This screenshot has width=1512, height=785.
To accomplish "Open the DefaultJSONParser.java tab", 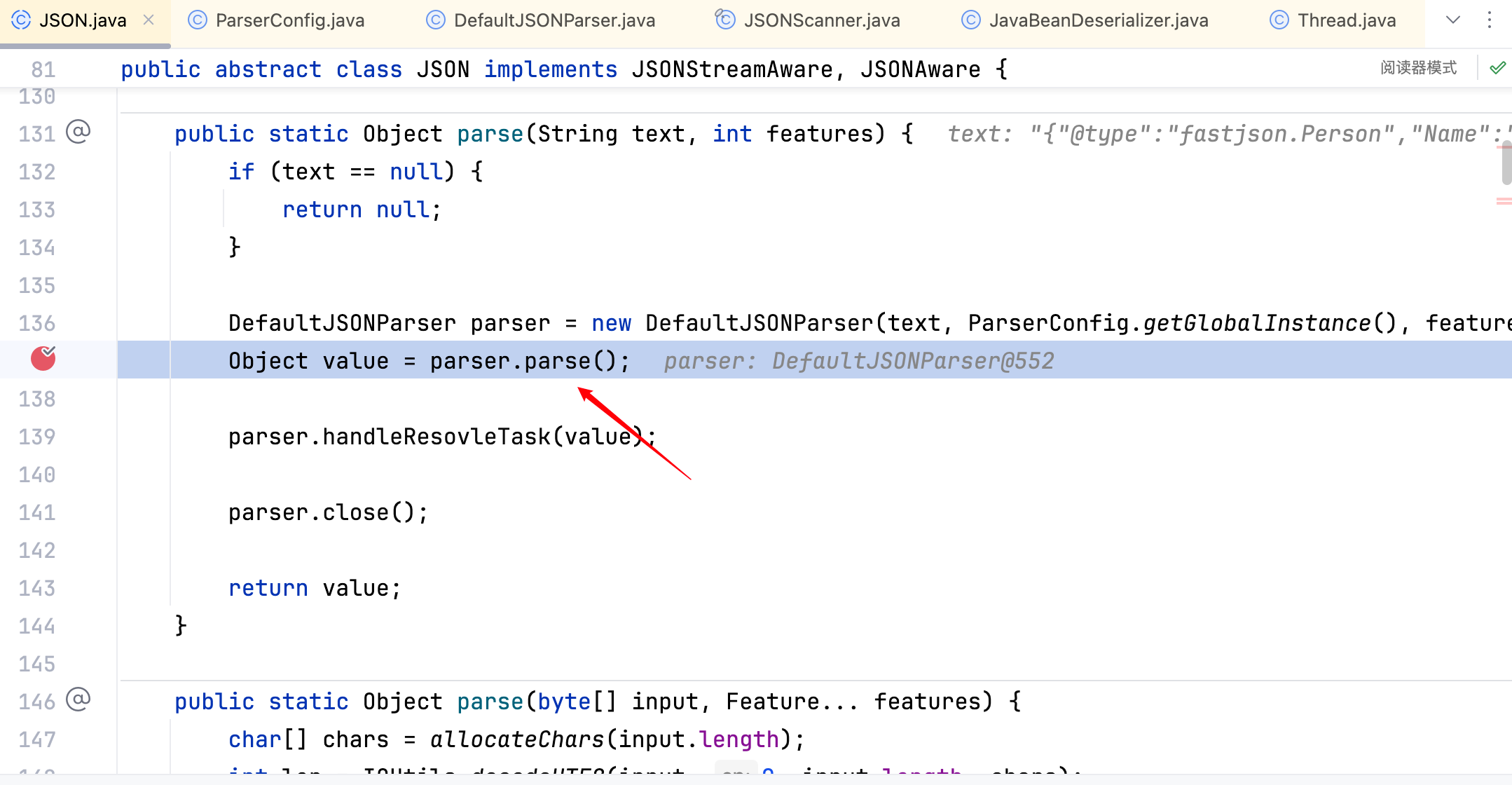I will pyautogui.click(x=554, y=20).
